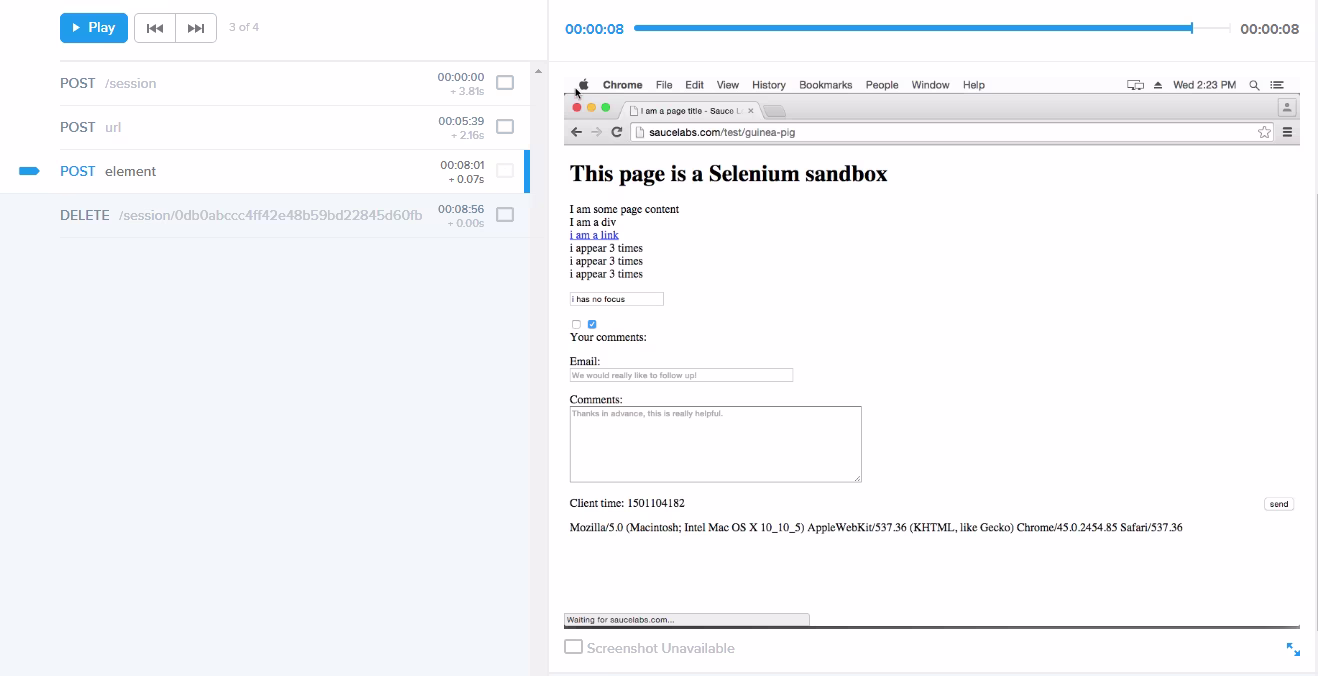Bookmark the page with the star icon
This screenshot has height=676, width=1318.
click(x=1264, y=132)
